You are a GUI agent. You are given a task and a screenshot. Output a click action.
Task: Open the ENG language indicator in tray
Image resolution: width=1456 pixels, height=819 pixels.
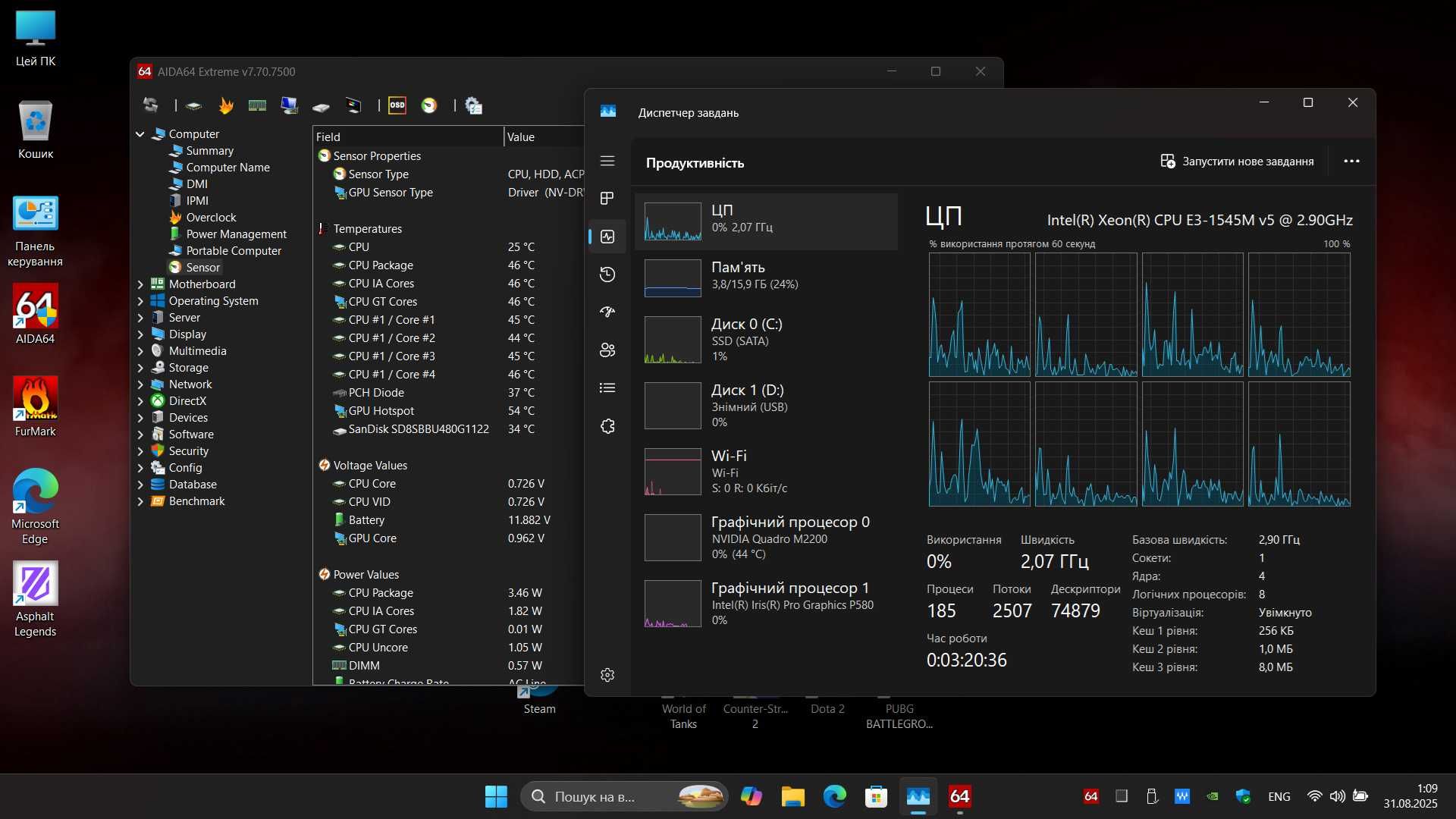pyautogui.click(x=1279, y=797)
